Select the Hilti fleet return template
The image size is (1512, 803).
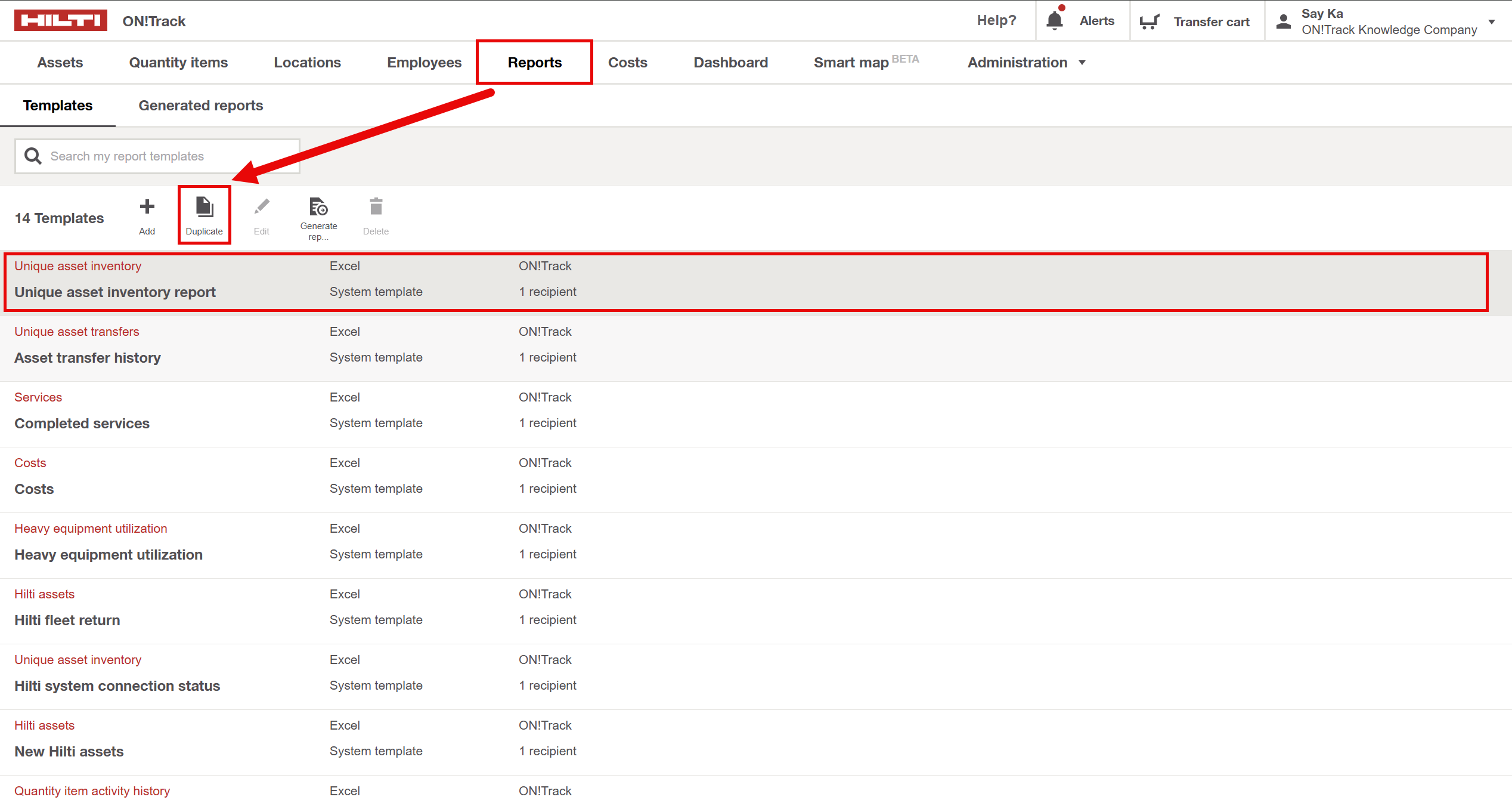(x=67, y=620)
